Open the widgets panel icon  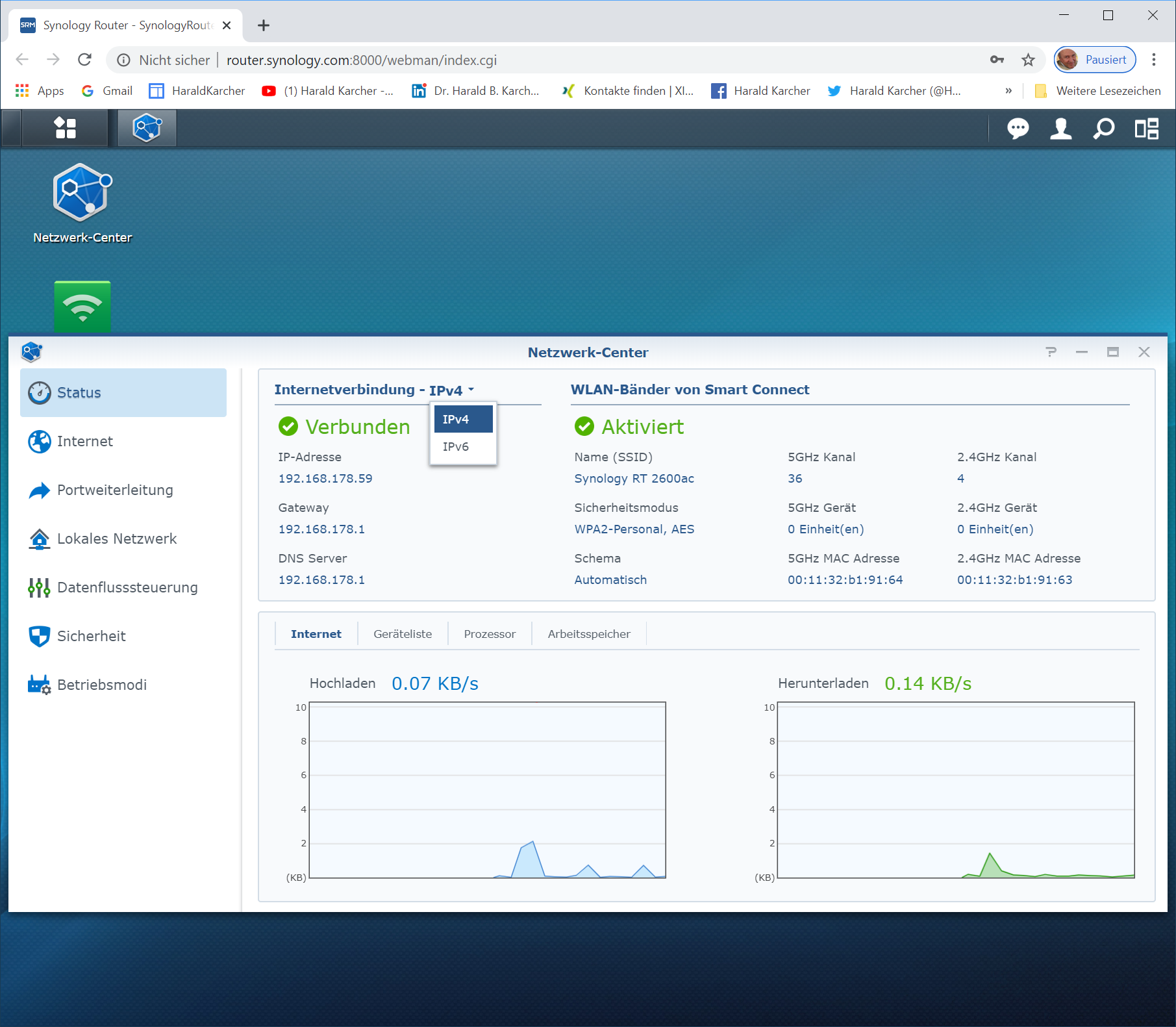tap(1146, 129)
